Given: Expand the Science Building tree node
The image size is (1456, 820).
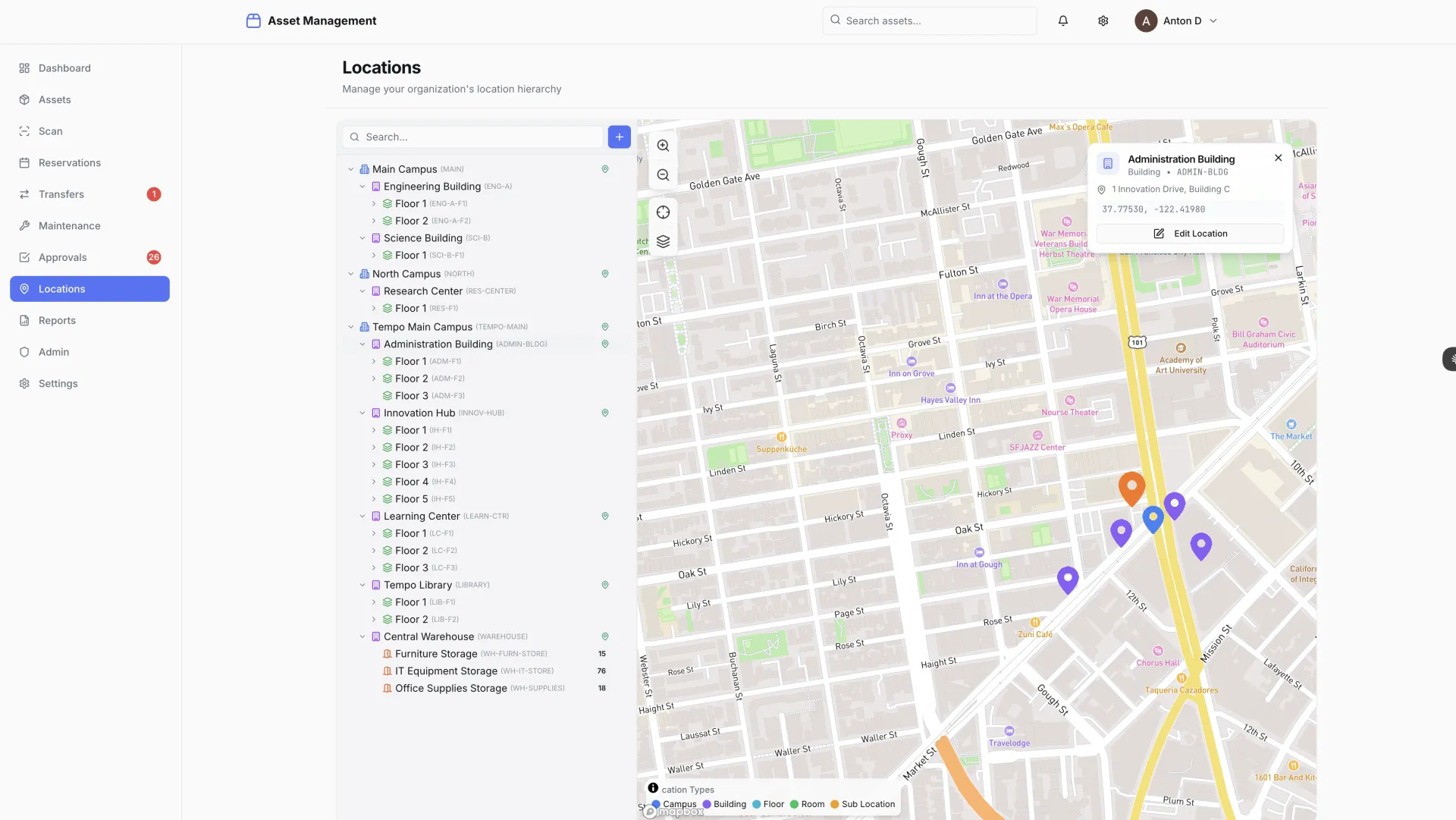Looking at the screenshot, I should 363,237.
